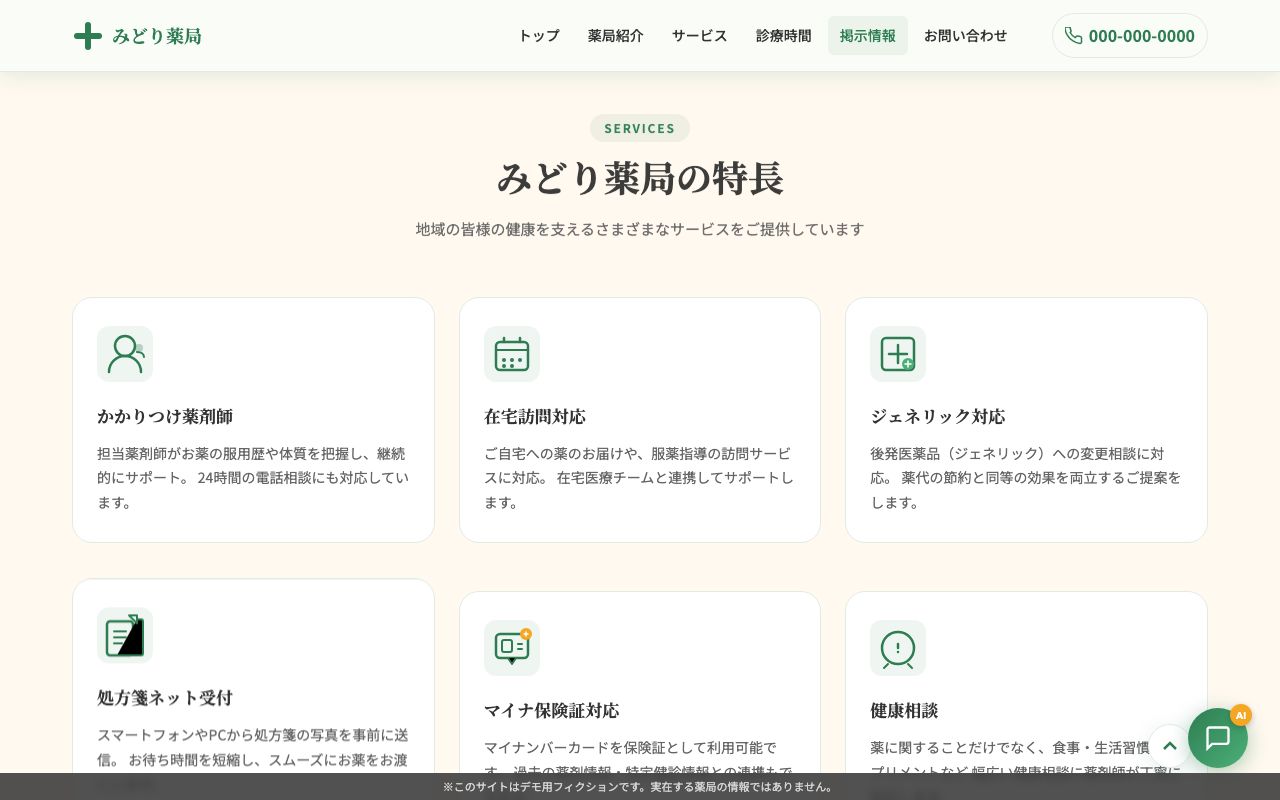Select the かかりつけ薬剤師 person icon
Image resolution: width=1280 pixels, height=800 pixels.
pyautogui.click(x=125, y=354)
